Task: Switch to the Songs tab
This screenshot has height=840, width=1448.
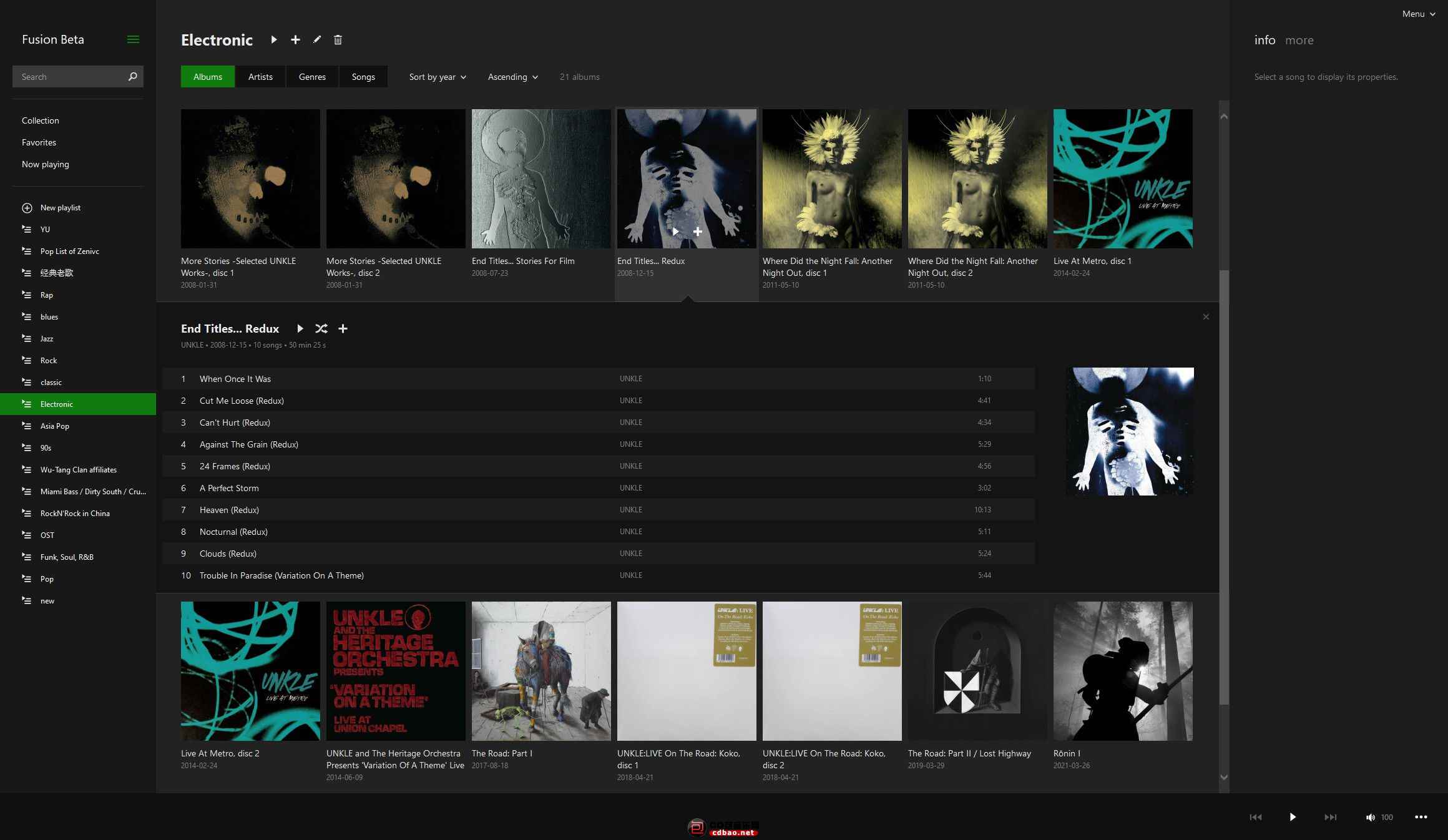Action: click(363, 77)
